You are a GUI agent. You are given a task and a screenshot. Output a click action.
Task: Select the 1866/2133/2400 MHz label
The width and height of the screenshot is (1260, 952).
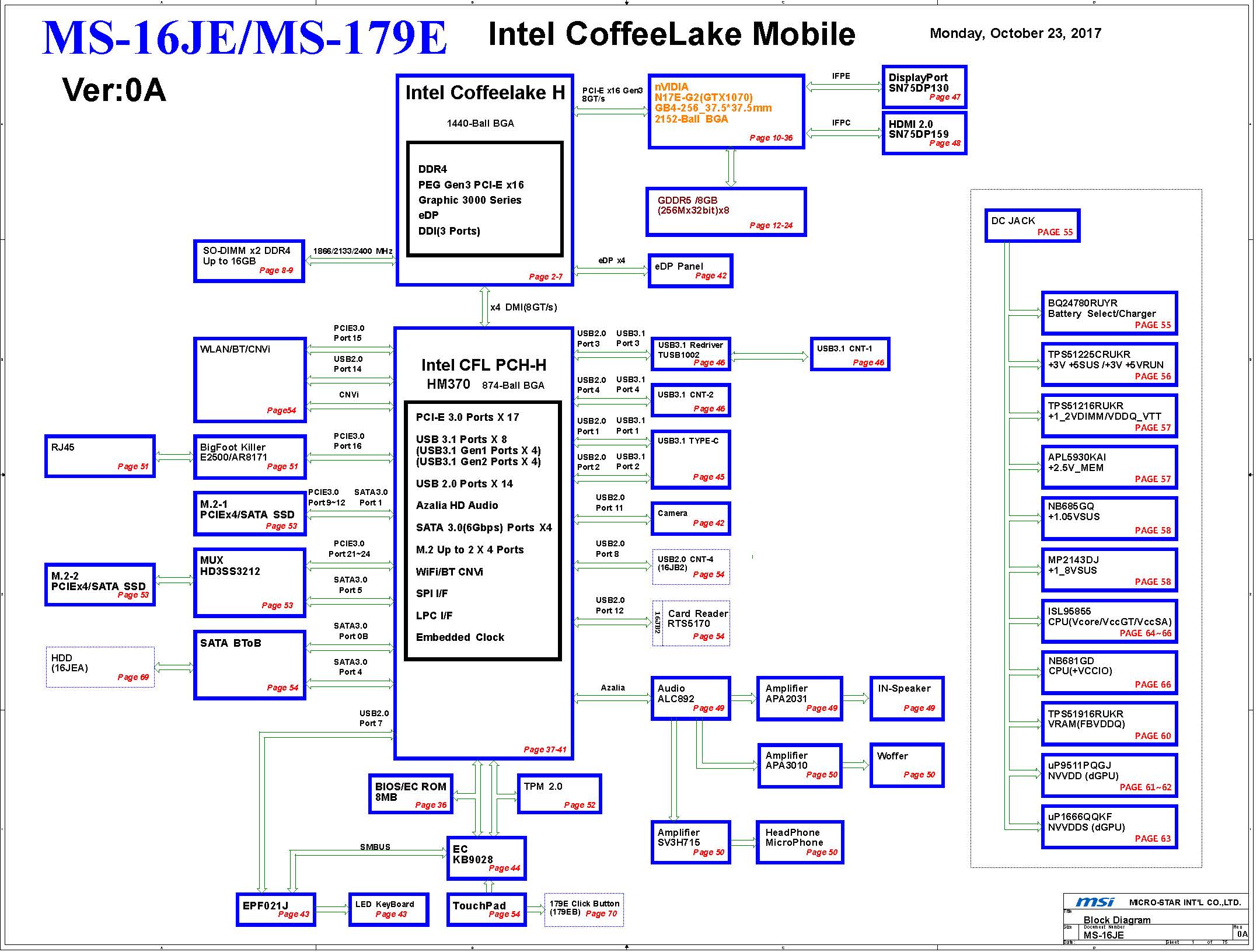click(x=353, y=251)
